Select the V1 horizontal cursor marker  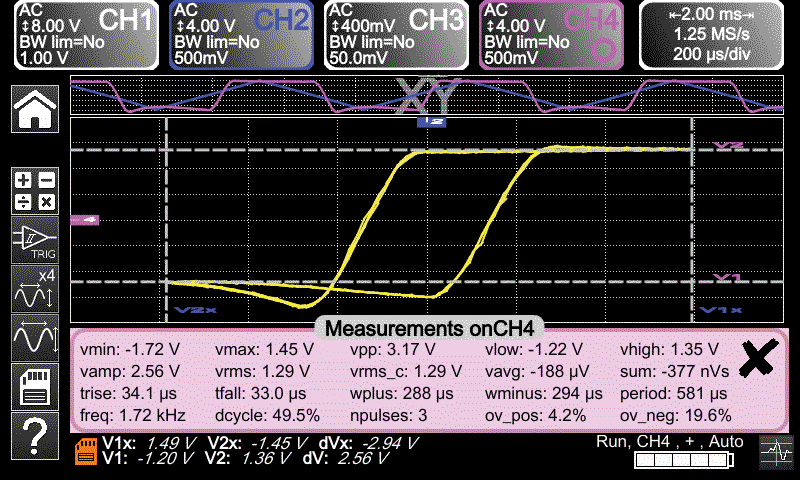pos(726,278)
